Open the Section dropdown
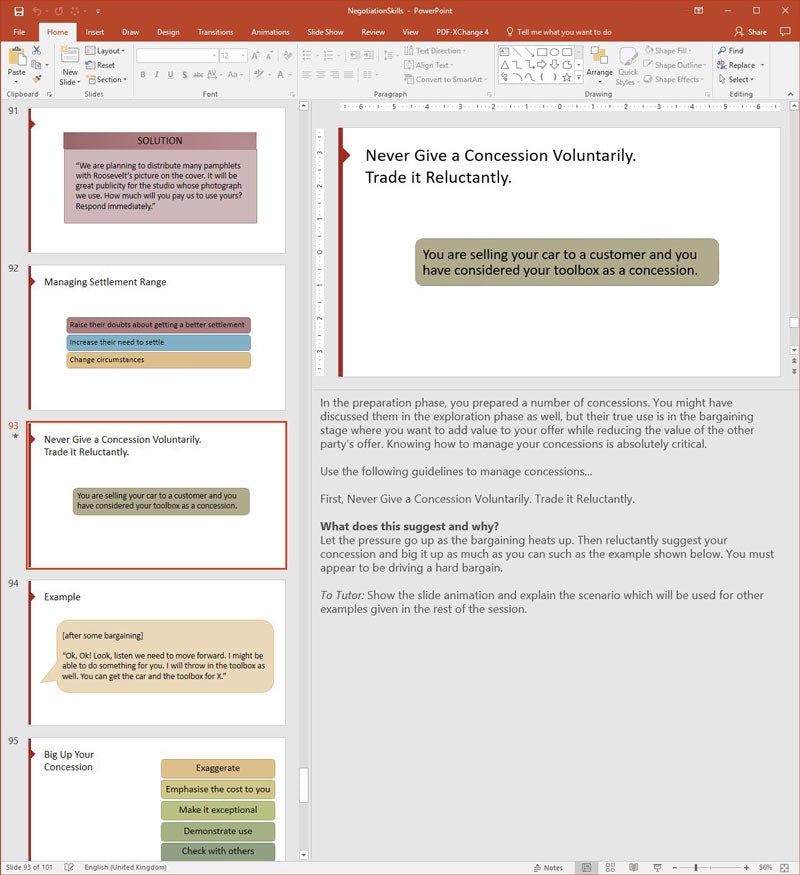Viewport: 800px width, 875px height. 107,79
